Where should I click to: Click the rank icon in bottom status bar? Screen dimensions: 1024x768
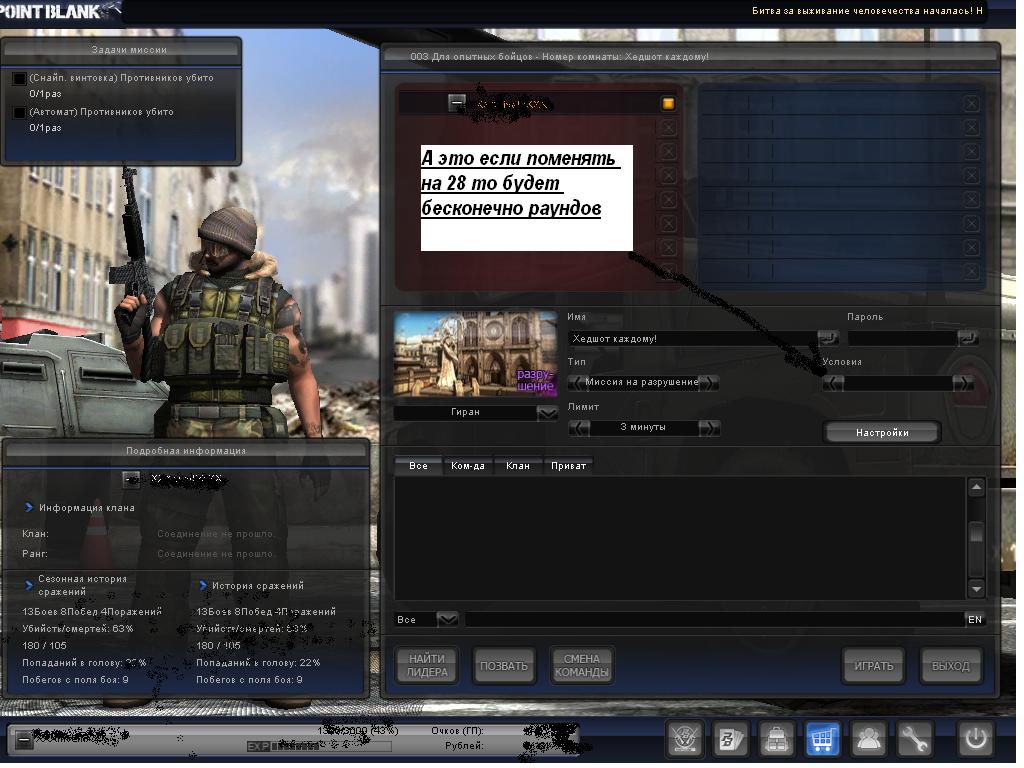(x=23, y=740)
